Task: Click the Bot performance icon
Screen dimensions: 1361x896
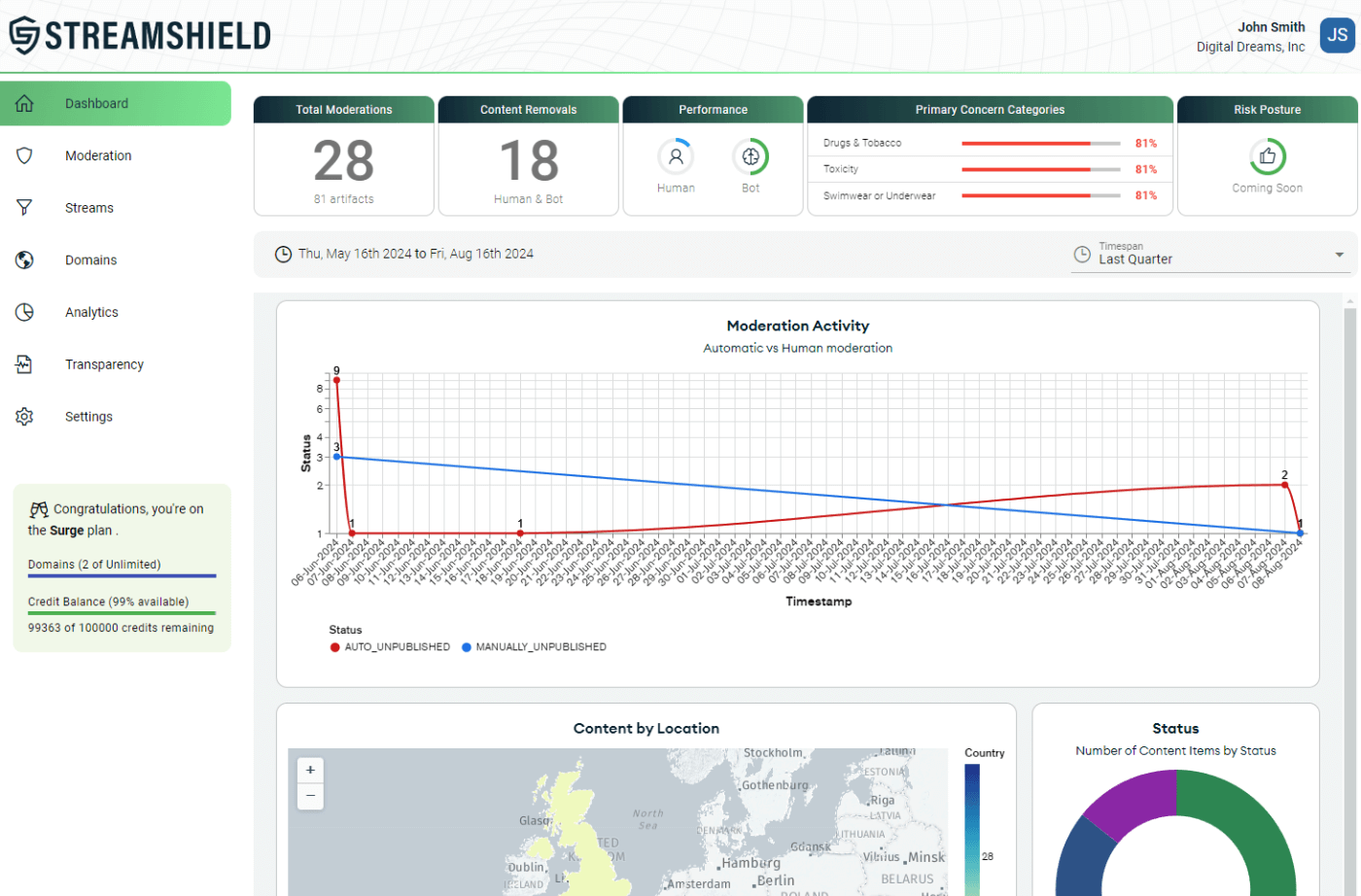Action: point(750,156)
